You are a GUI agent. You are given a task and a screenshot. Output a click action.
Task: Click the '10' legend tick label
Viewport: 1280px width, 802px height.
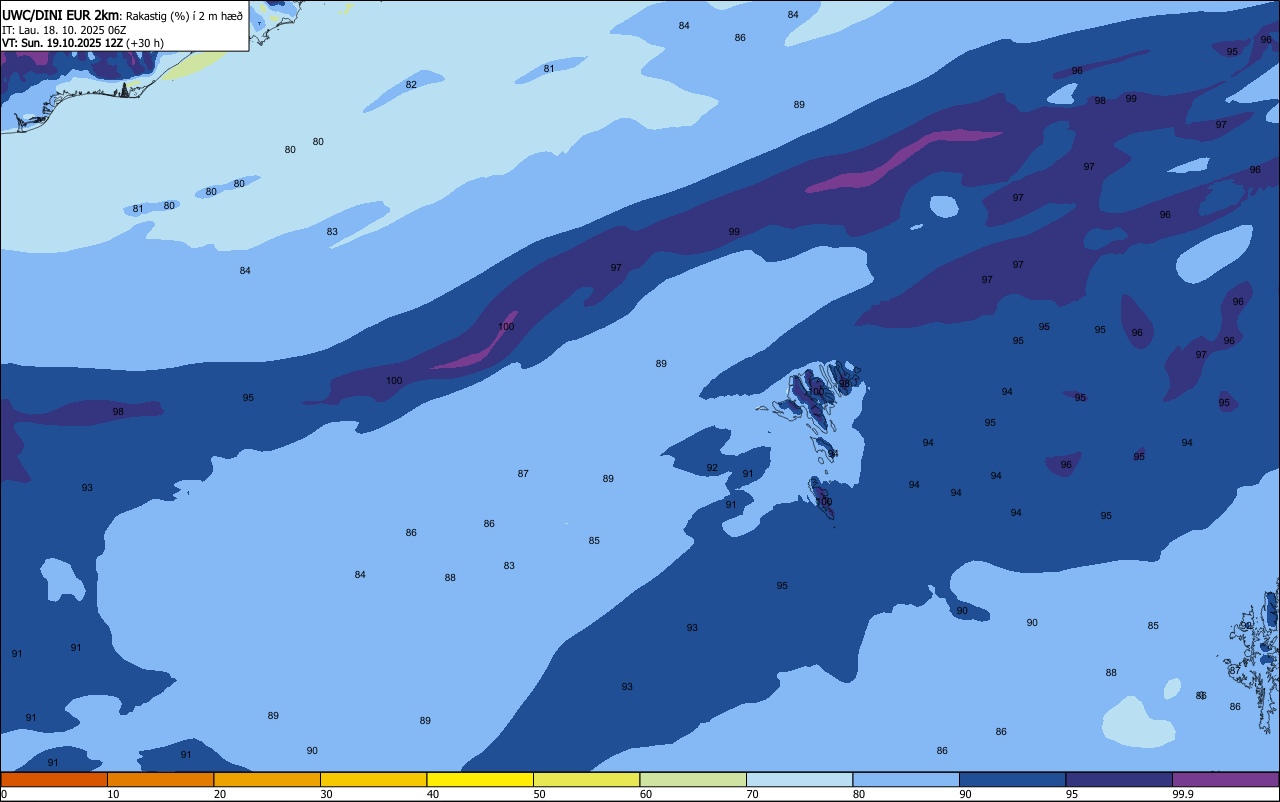[x=113, y=794]
